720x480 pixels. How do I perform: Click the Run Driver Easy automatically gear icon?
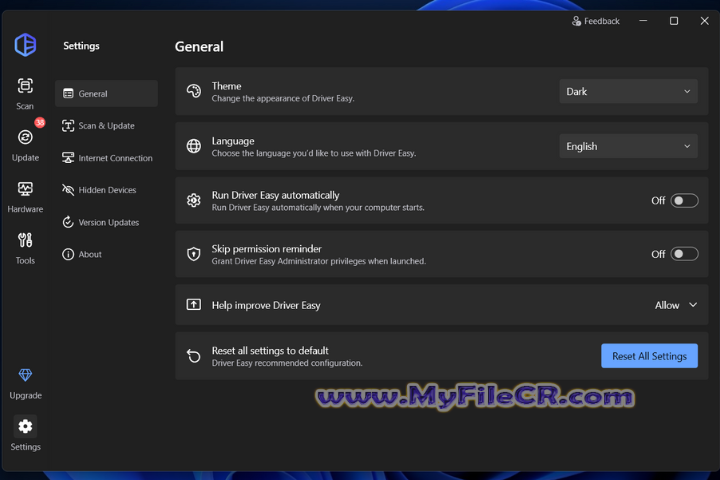tap(194, 200)
